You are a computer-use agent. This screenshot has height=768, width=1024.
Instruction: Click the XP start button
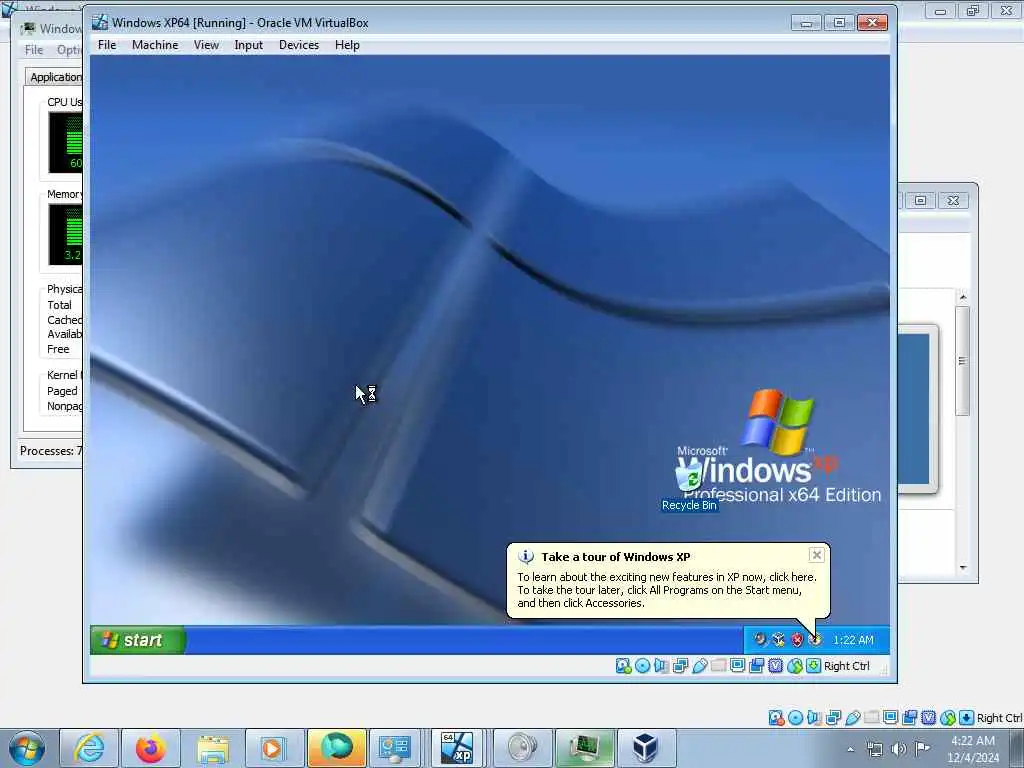click(138, 640)
